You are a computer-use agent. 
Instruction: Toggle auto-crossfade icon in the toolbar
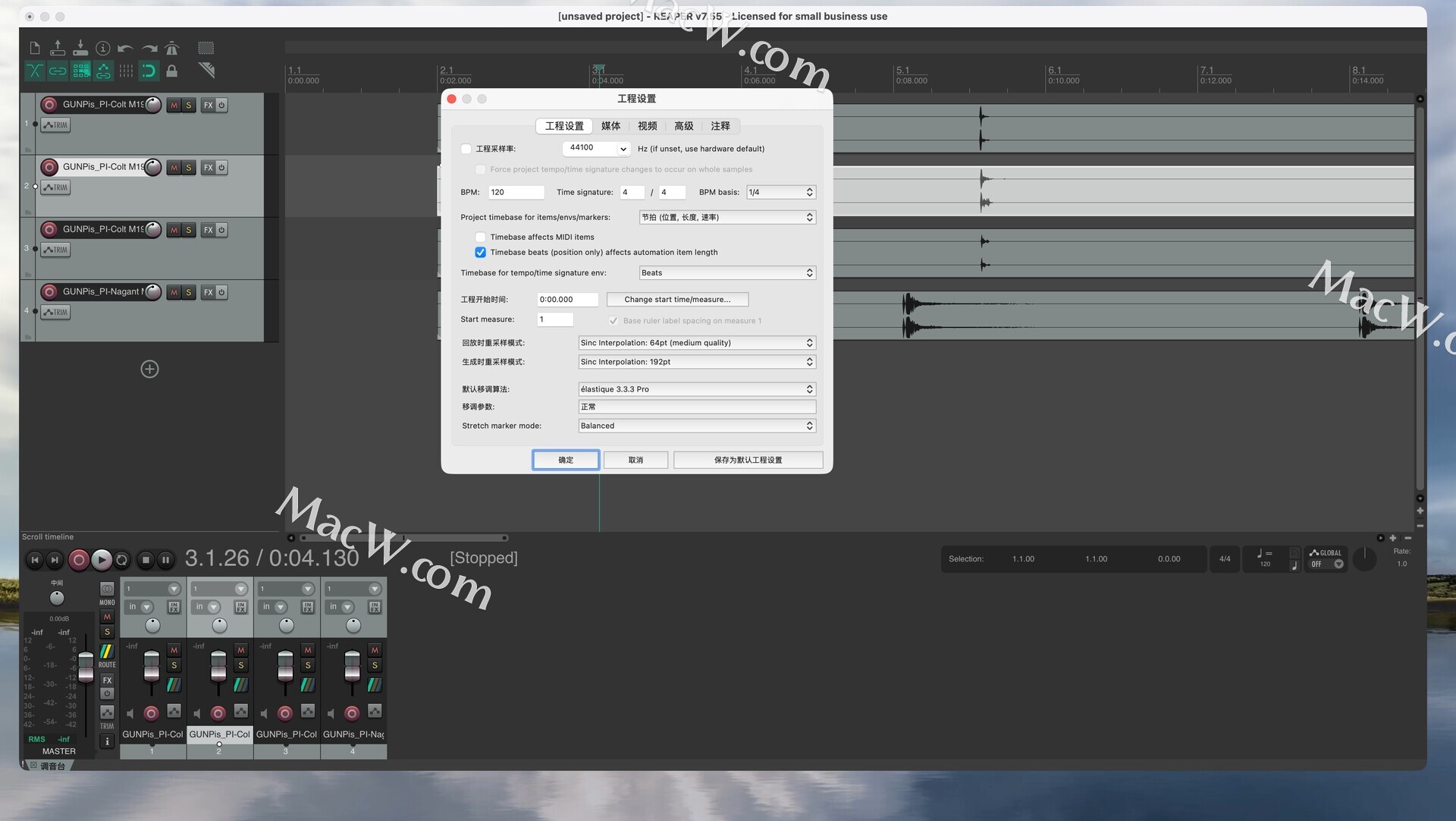pyautogui.click(x=35, y=71)
